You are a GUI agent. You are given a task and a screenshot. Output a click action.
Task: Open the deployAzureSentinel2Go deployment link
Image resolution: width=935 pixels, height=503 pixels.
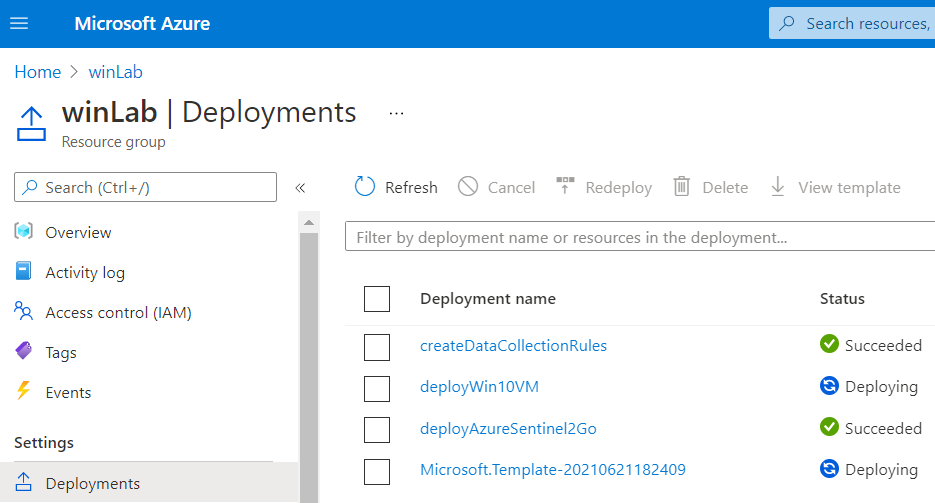(x=508, y=429)
